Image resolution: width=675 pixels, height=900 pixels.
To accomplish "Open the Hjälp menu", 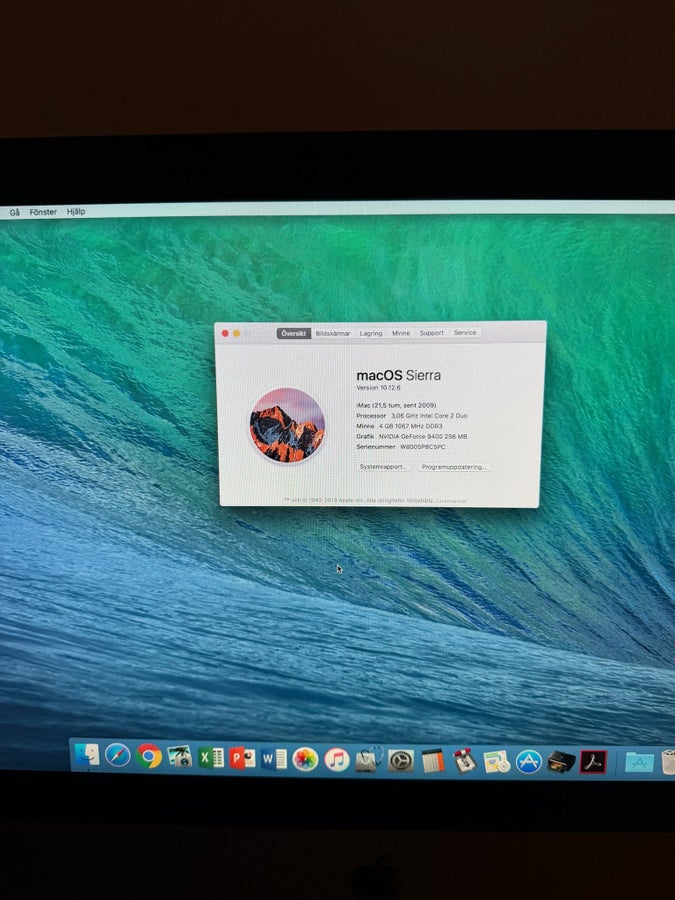I will [76, 211].
